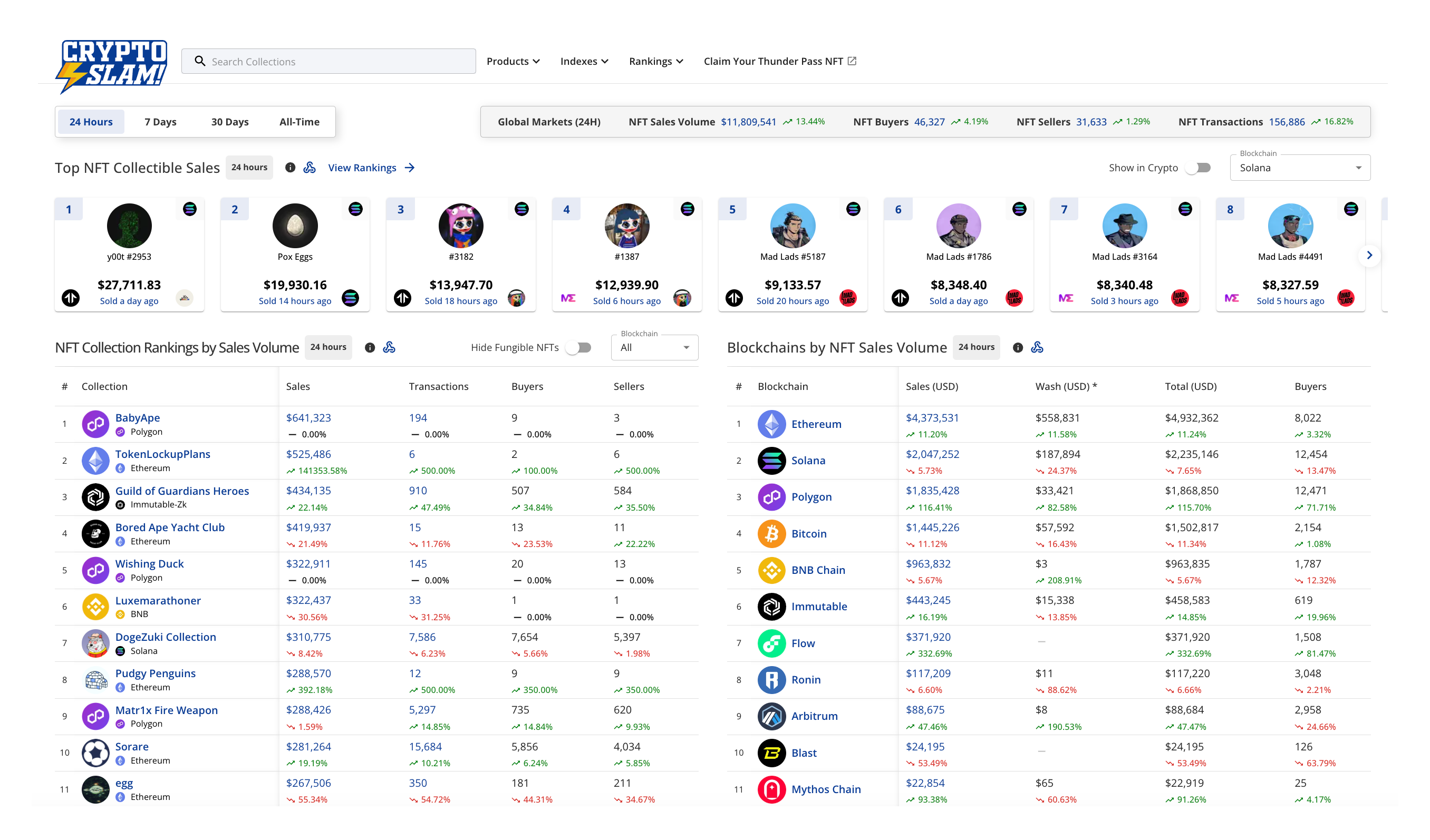Click the Solana badge on the Pox Eggs card
Screen dimensions: 1430x840
[x=356, y=209]
